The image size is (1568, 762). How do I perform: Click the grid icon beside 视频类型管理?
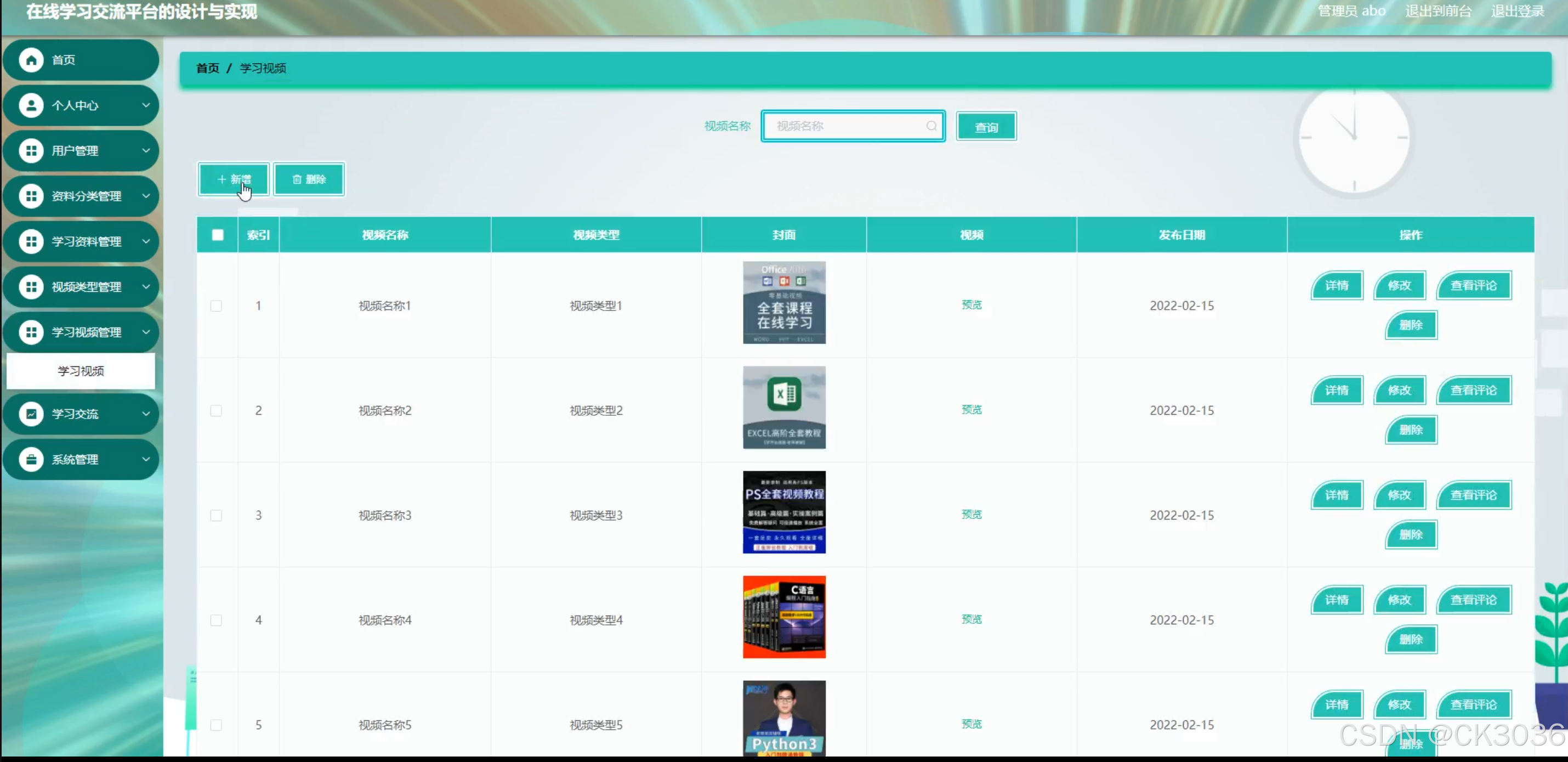[31, 287]
